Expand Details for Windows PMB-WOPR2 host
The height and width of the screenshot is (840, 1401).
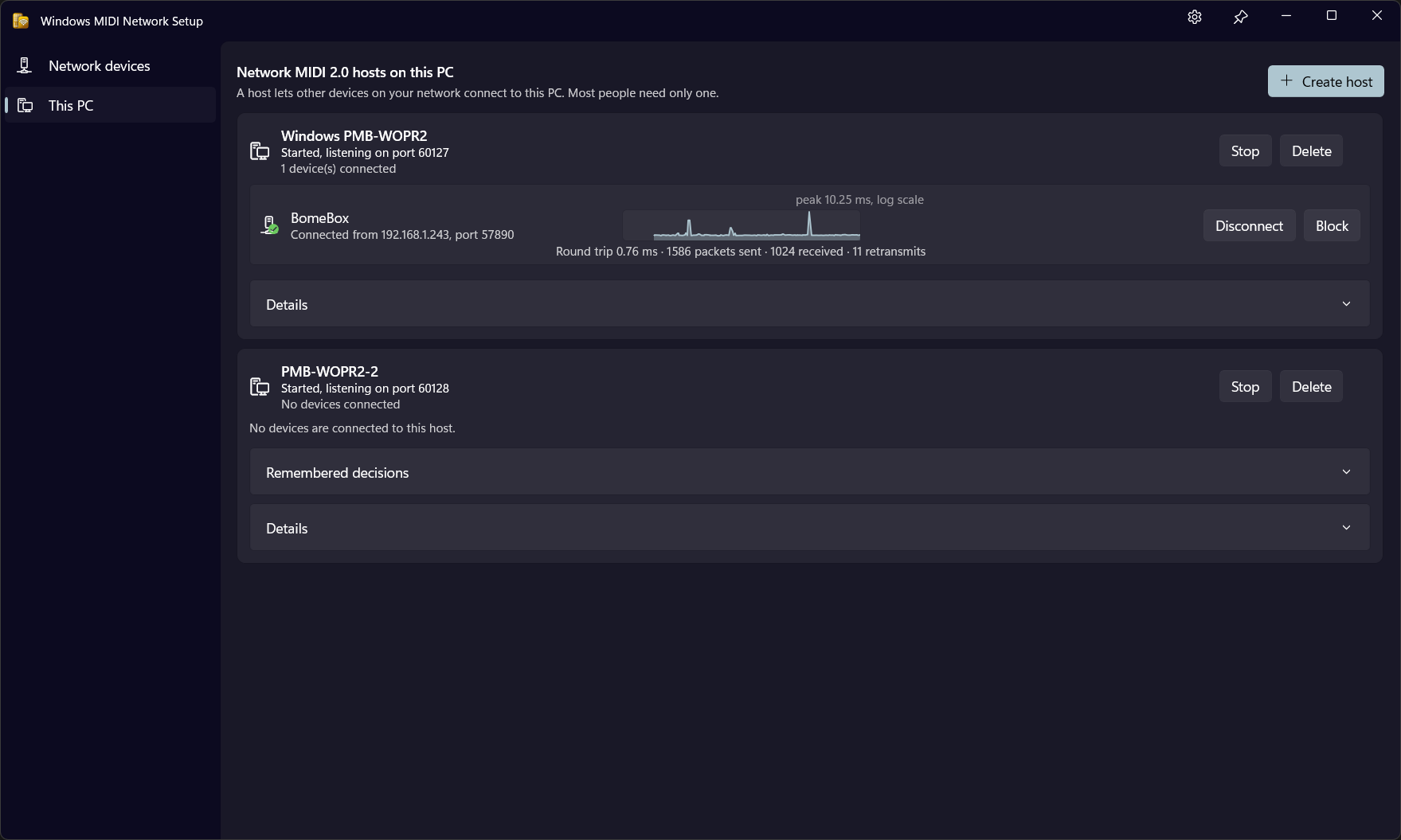pyautogui.click(x=810, y=303)
